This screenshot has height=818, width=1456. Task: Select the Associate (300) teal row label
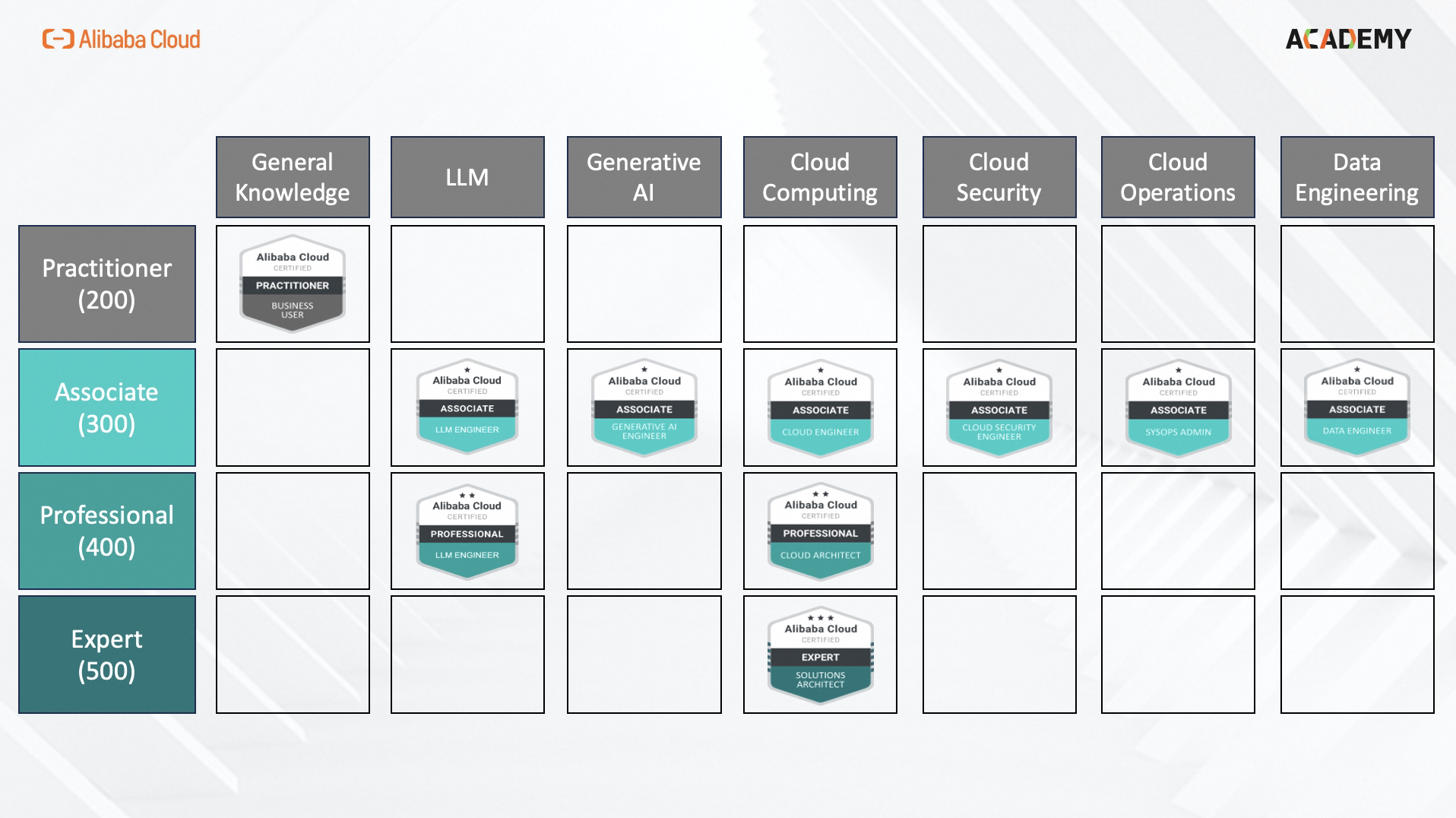pos(106,407)
